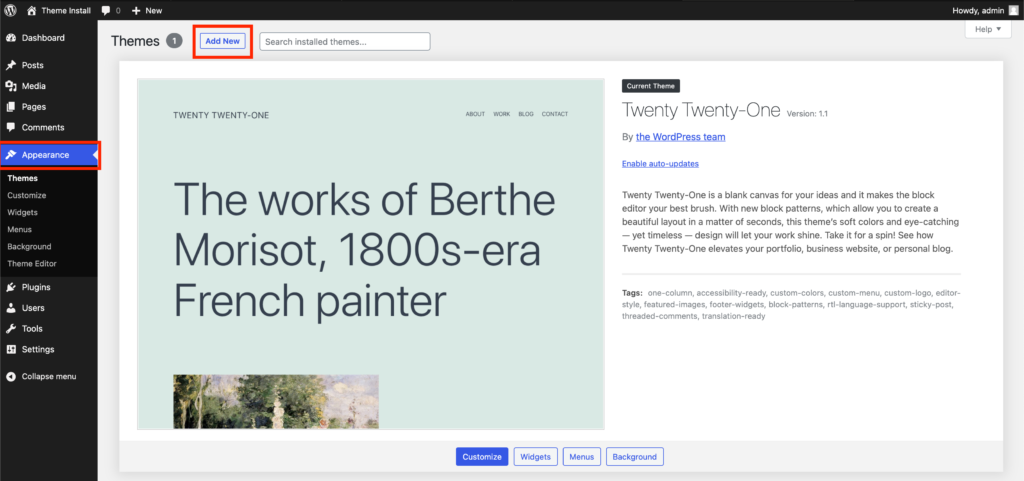Click the Widgets button below the theme

pos(536,457)
